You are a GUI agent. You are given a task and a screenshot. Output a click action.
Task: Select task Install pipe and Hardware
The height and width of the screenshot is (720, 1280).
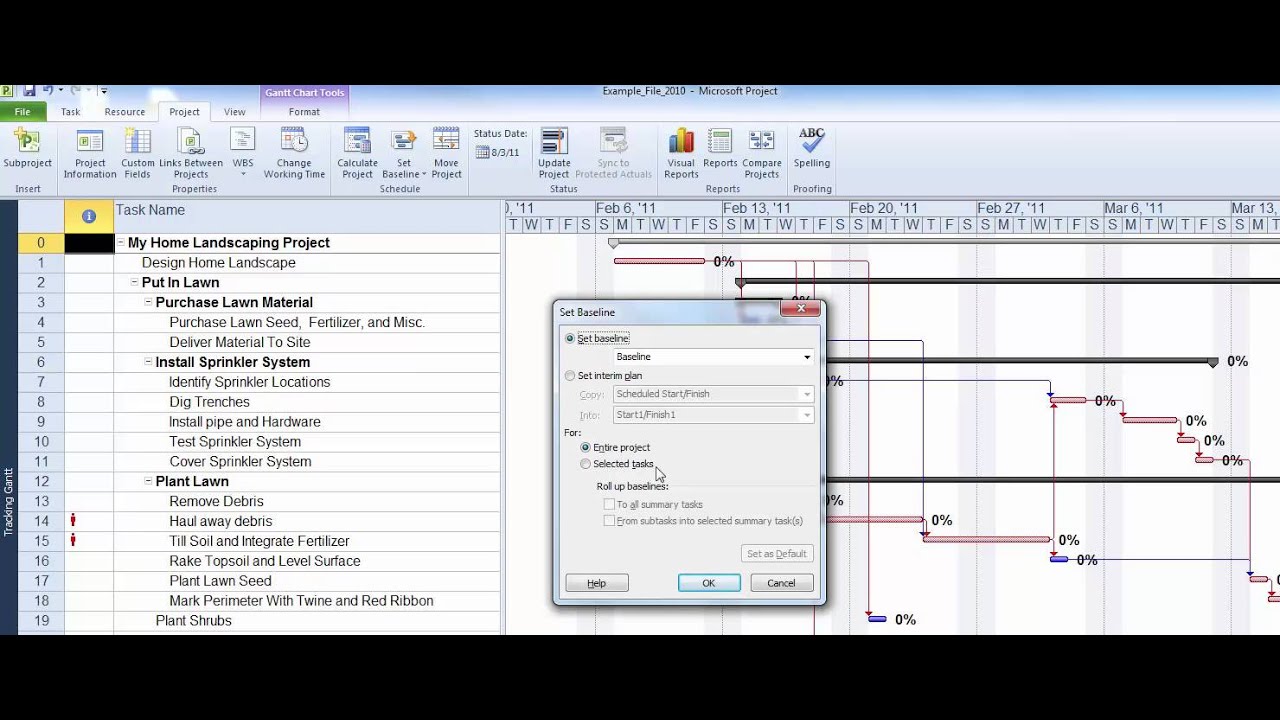pos(245,422)
